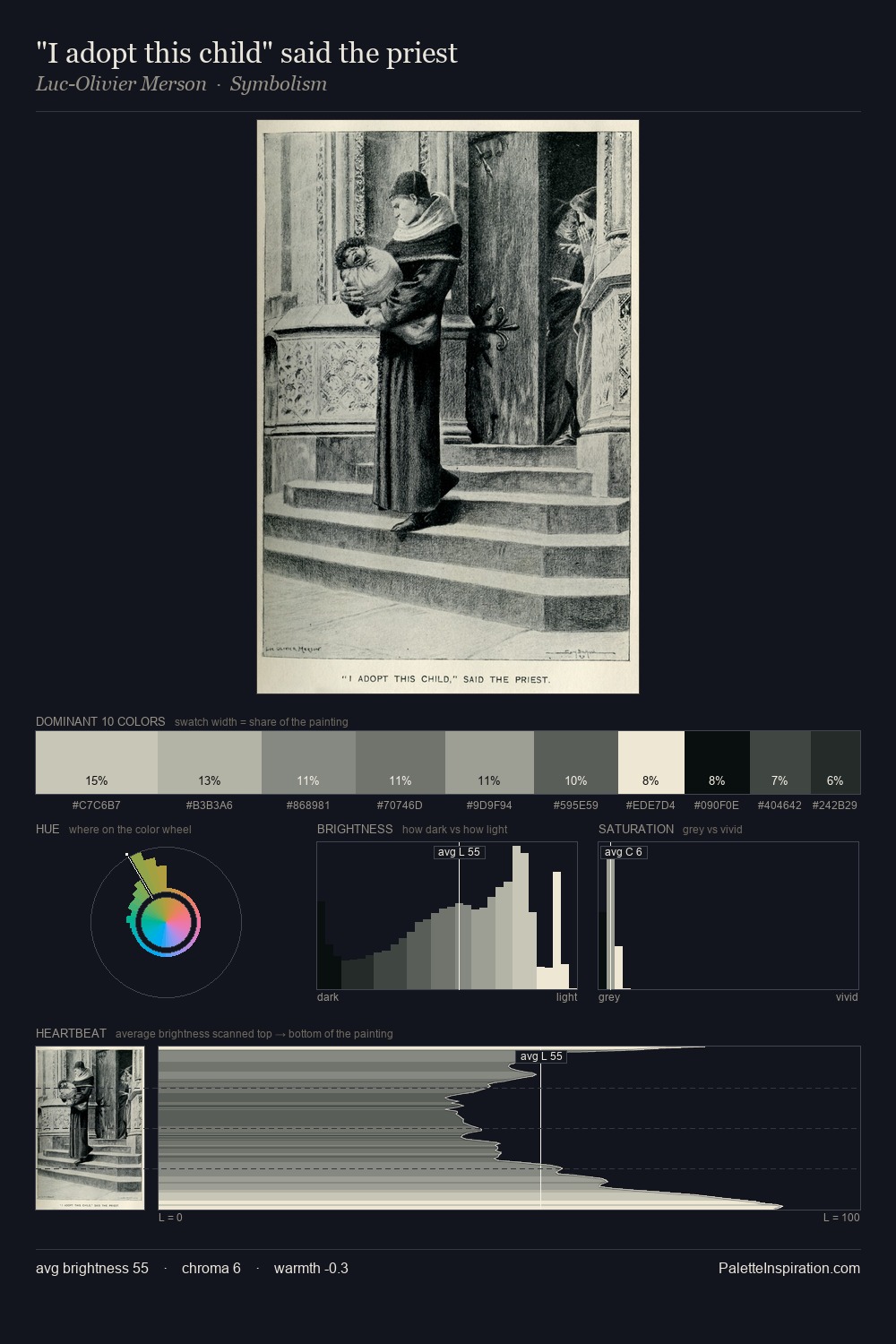The width and height of the screenshot is (896, 1344).
Task: Click the #404642 swatch at 7%
Action: coord(780,762)
